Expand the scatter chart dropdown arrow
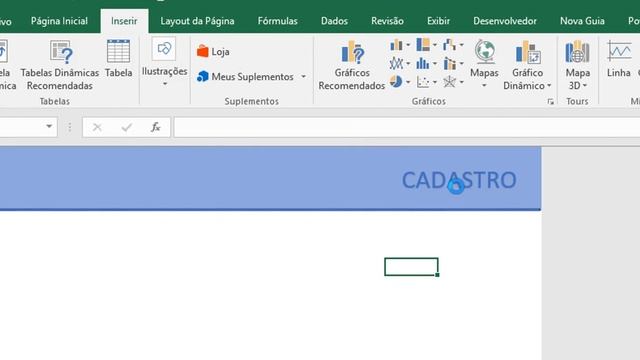This screenshot has height=360, width=640. point(435,82)
